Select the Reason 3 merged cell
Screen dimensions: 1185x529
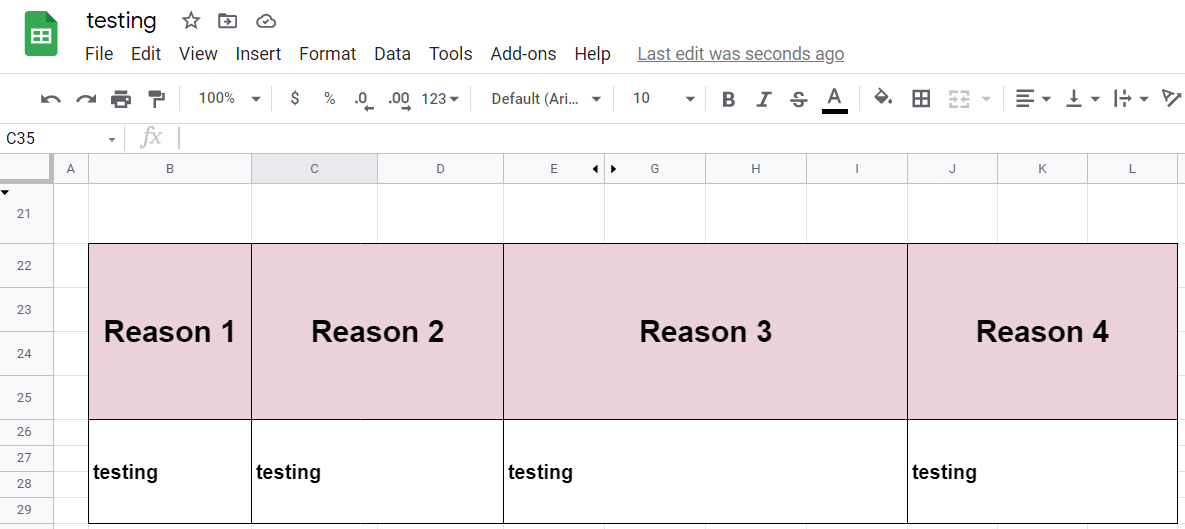(x=705, y=331)
